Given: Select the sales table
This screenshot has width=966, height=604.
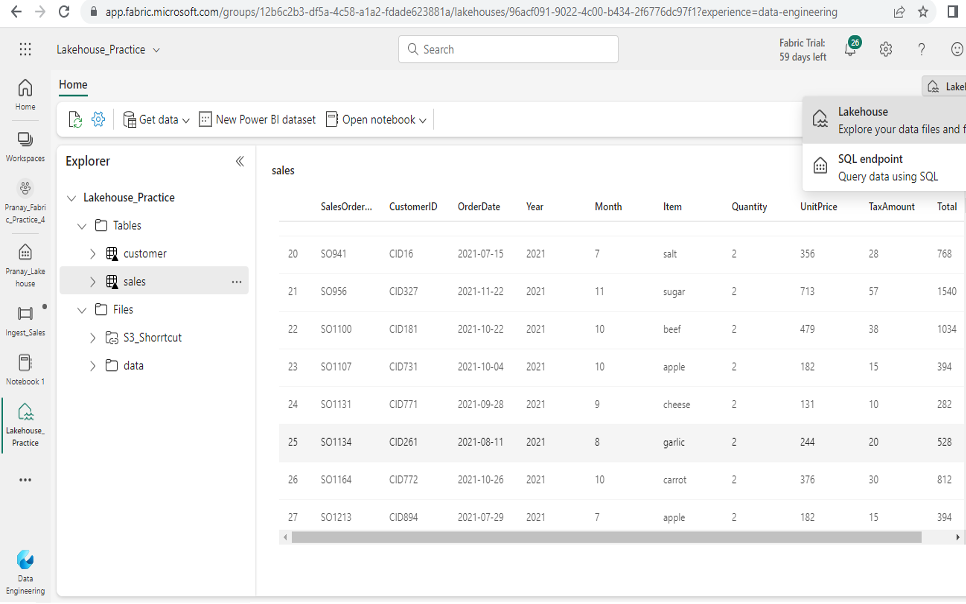Looking at the screenshot, I should [x=134, y=282].
